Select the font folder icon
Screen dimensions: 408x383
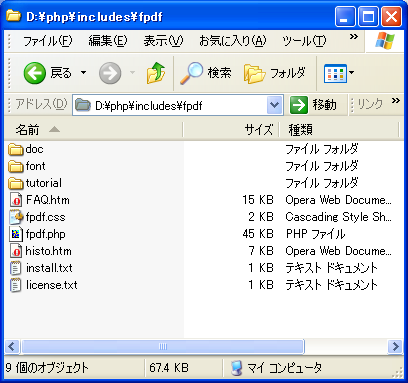(16, 166)
